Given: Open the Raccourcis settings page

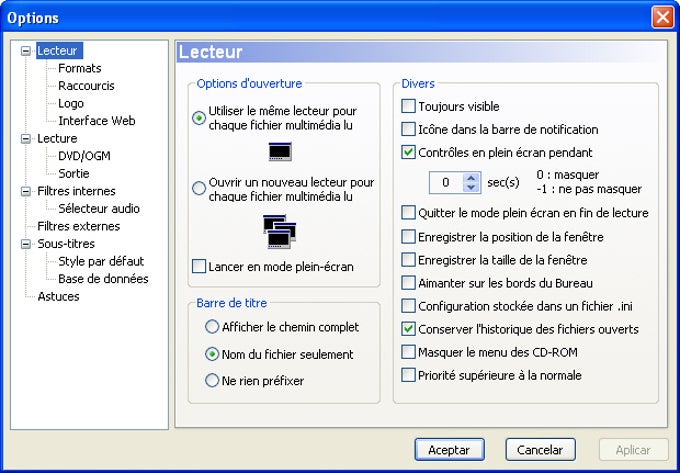Looking at the screenshot, I should tap(86, 86).
